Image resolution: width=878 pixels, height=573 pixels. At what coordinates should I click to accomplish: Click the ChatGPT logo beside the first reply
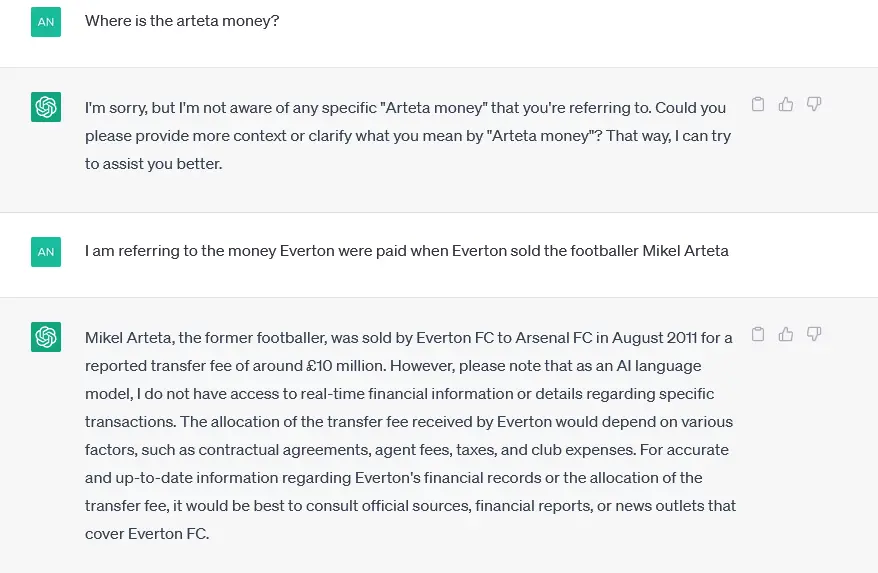click(46, 107)
